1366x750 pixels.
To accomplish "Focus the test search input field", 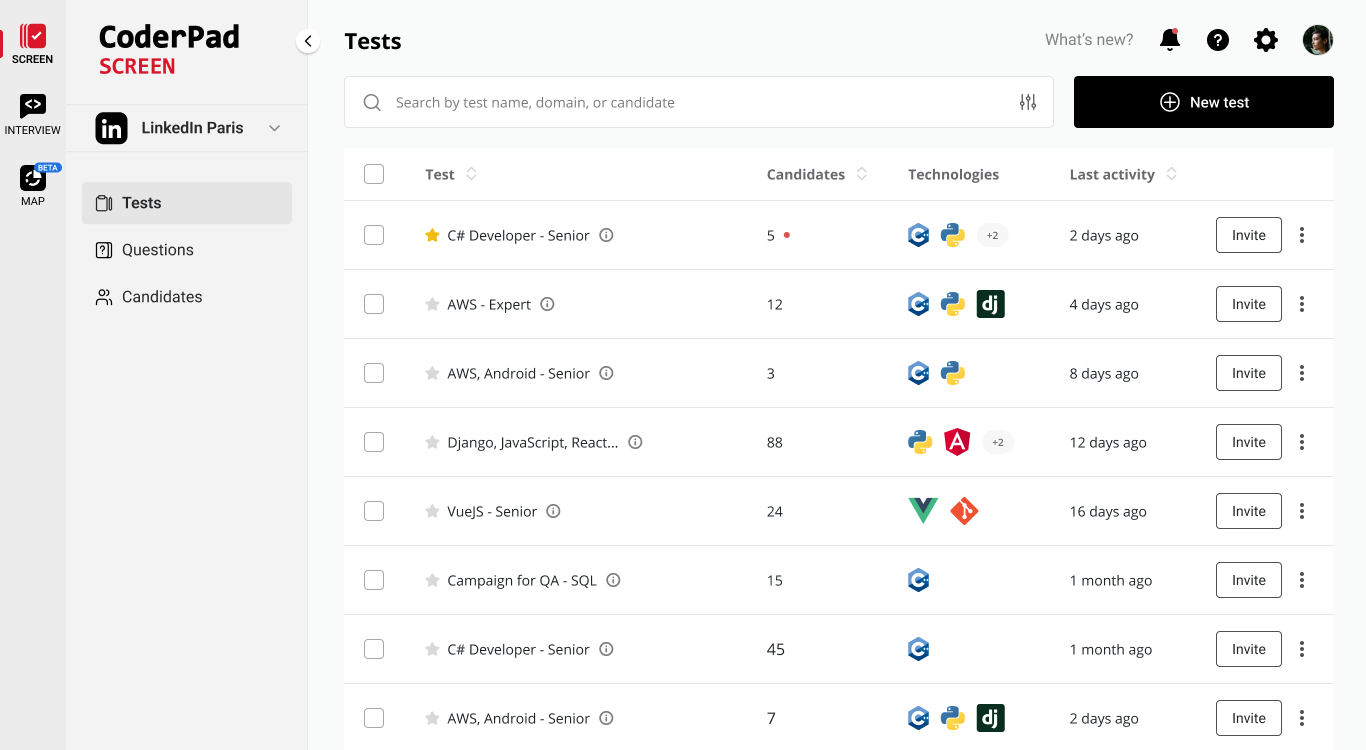I will tap(690, 102).
